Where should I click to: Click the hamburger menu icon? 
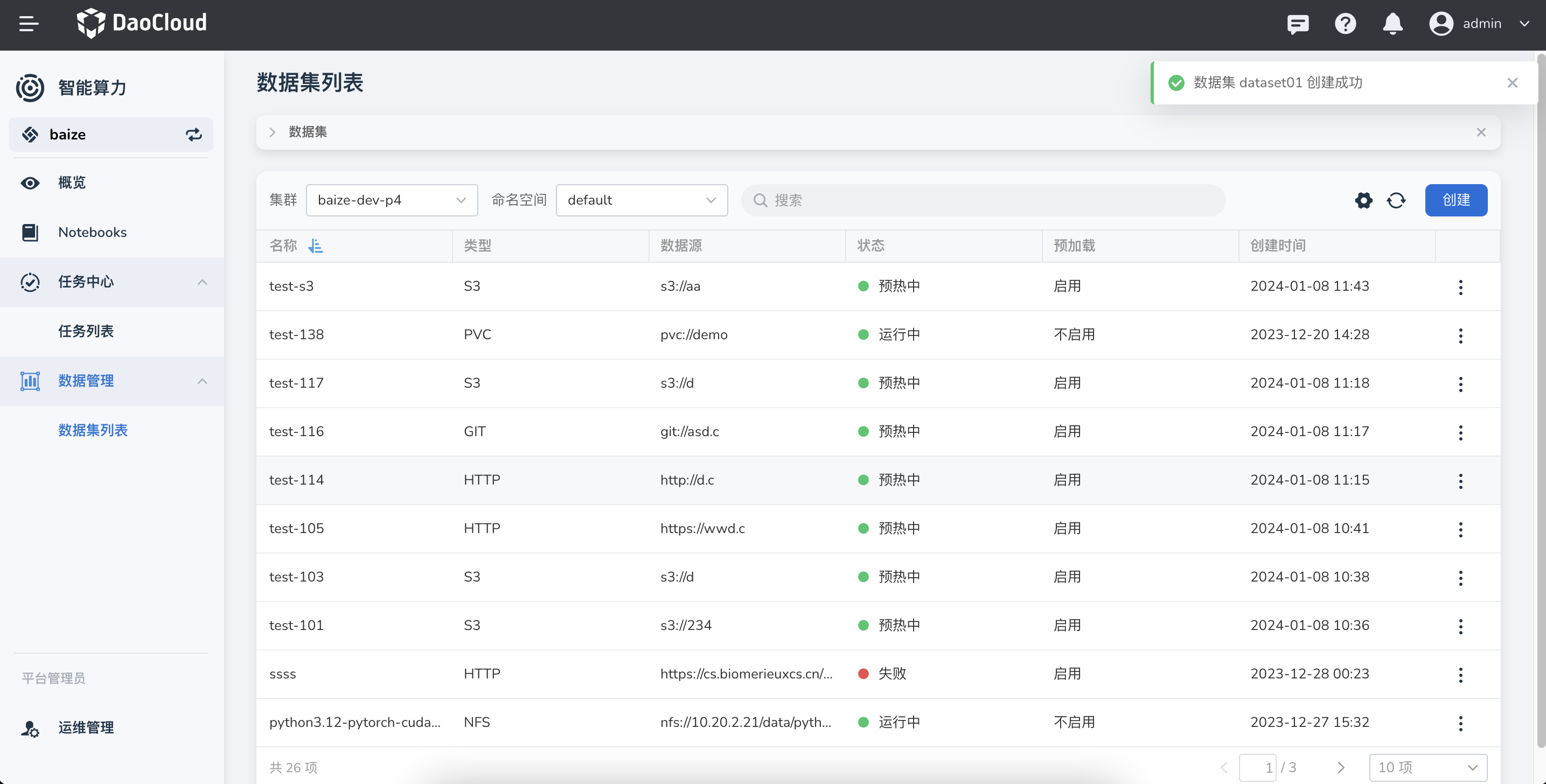tap(28, 24)
